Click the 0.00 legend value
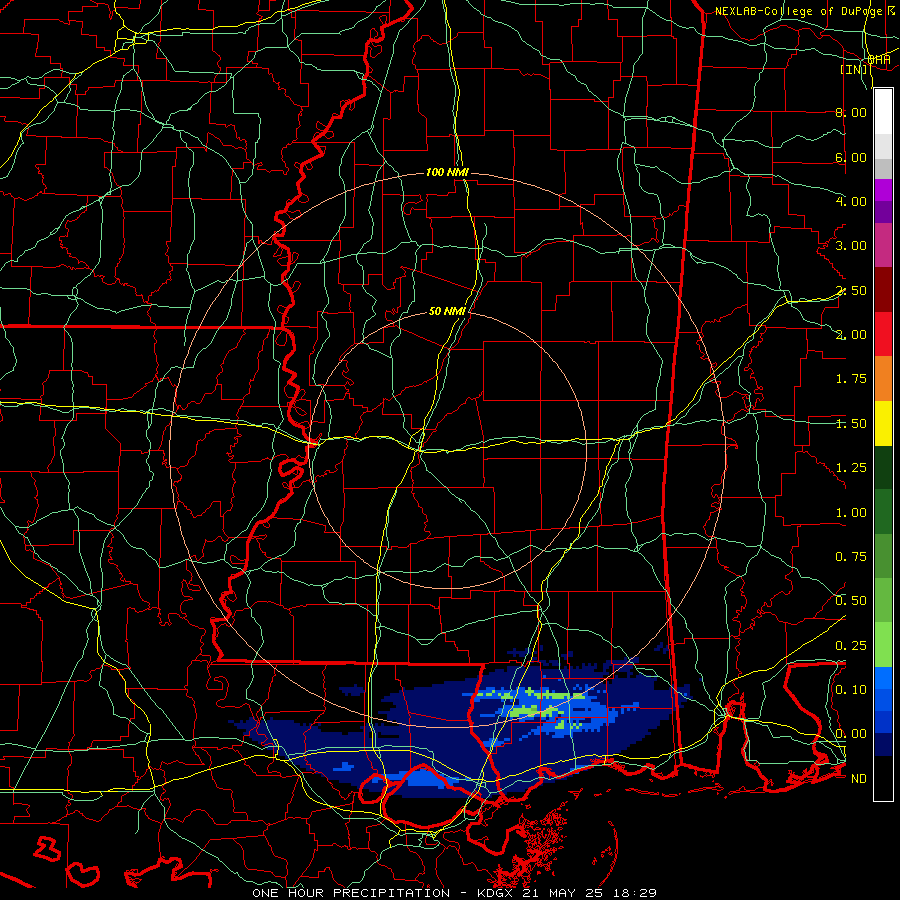The image size is (900, 900). point(851,734)
